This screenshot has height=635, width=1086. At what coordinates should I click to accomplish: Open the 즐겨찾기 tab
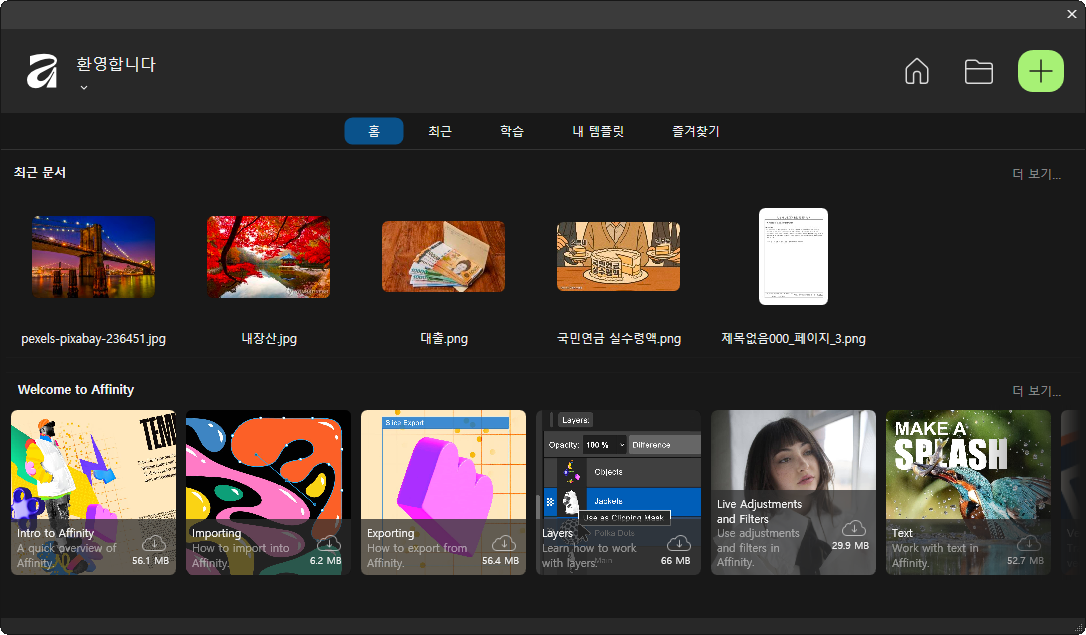click(696, 131)
